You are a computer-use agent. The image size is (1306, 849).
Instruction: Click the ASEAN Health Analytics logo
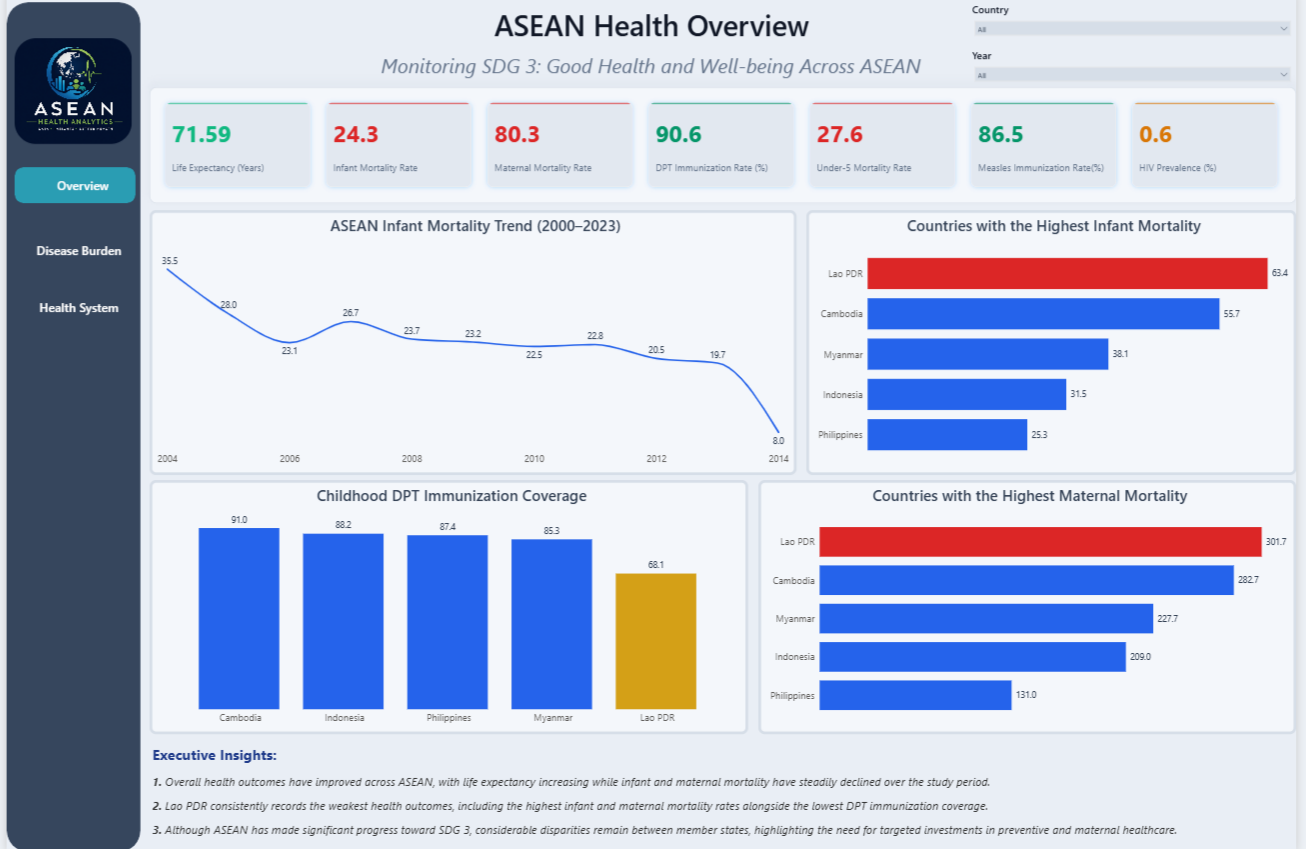click(74, 91)
